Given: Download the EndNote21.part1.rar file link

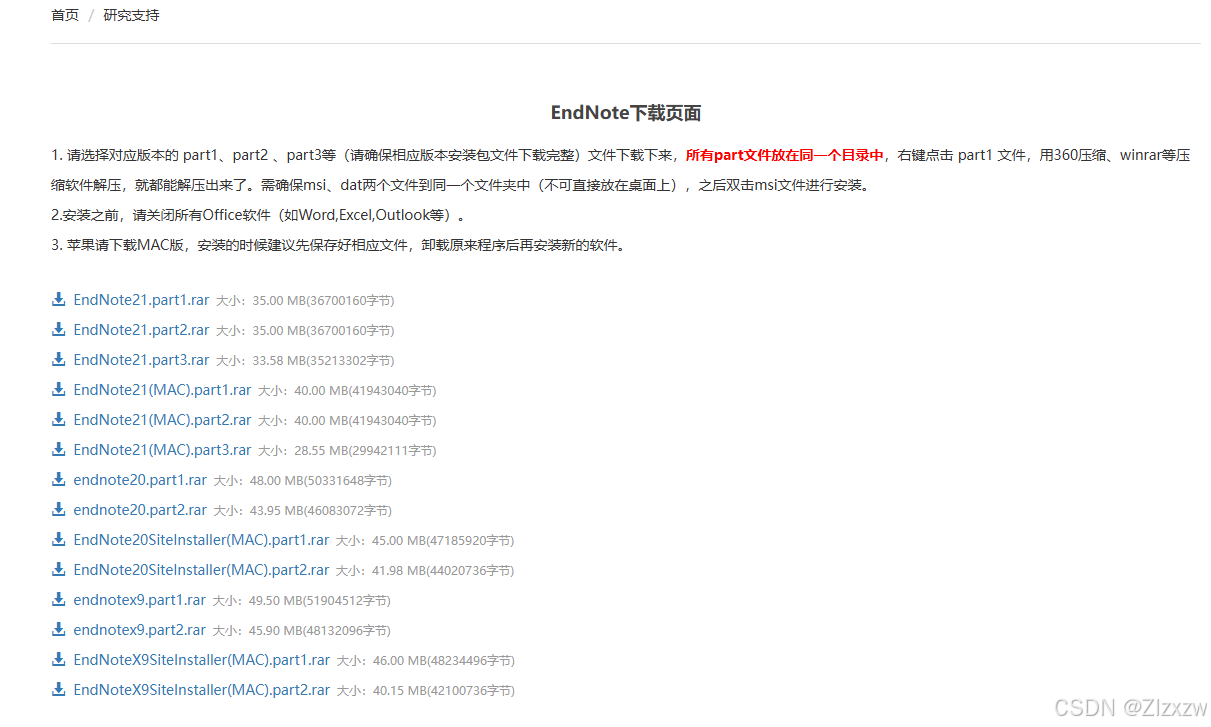Looking at the screenshot, I should click(x=141, y=300).
